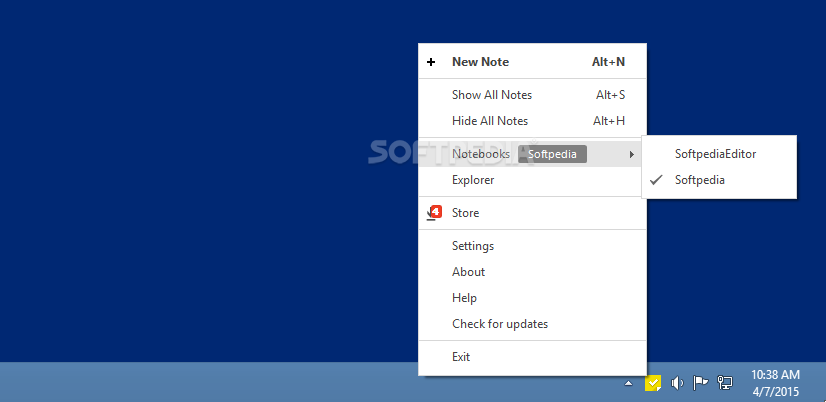This screenshot has width=826, height=402.
Task: Switch to the SoftpediaEditor notebook
Action: click(719, 154)
